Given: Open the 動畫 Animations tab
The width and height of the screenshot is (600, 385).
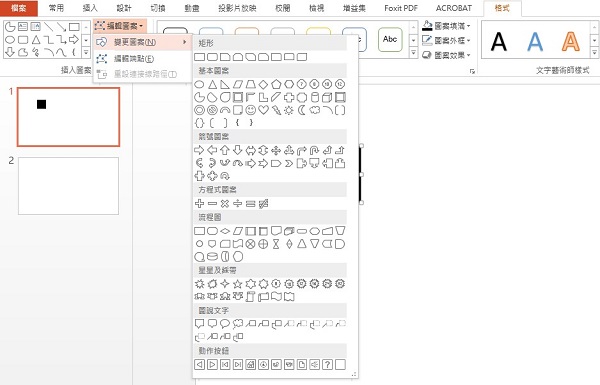Looking at the screenshot, I should point(192,8).
